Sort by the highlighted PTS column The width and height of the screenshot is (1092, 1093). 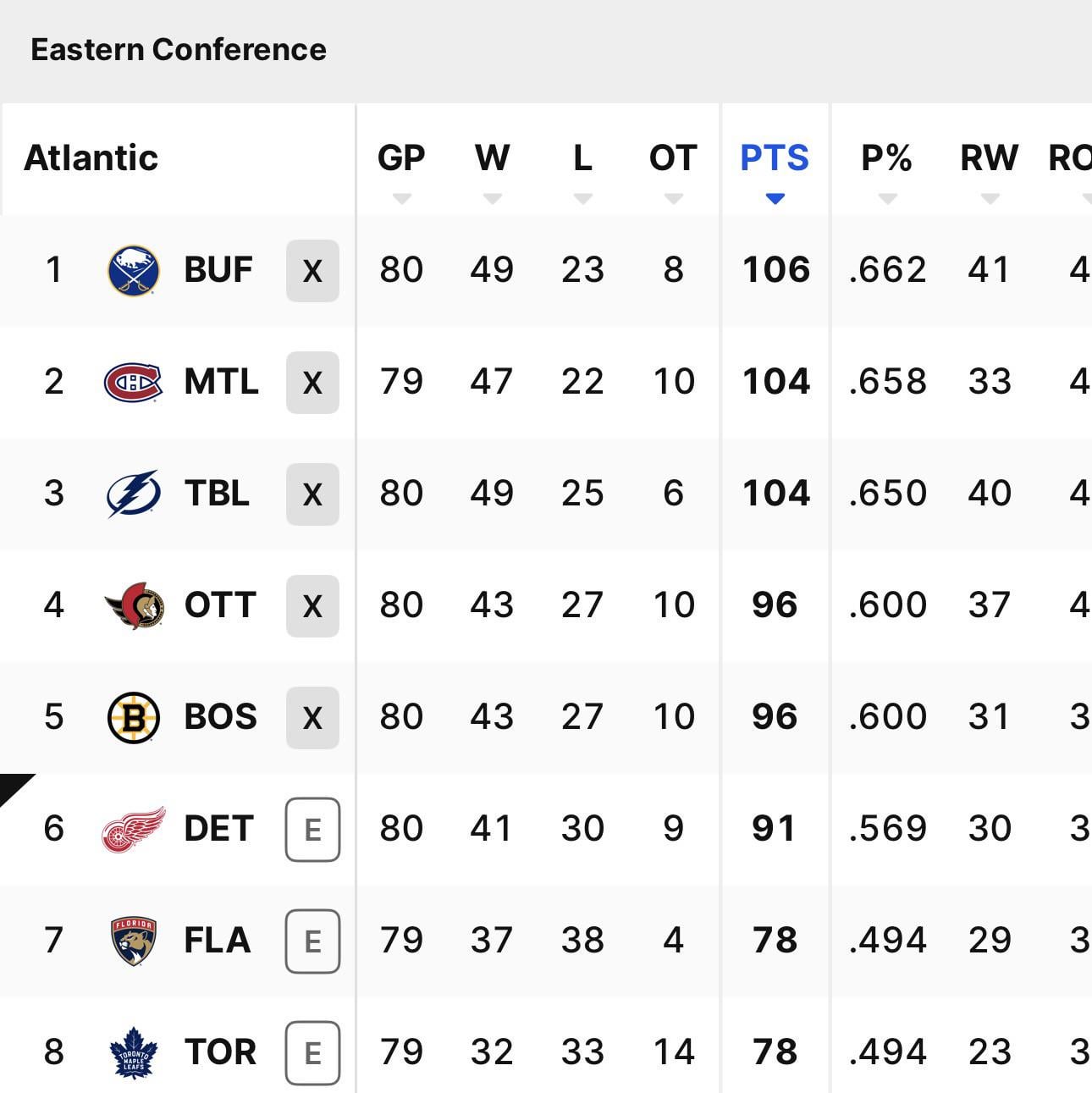775,159
